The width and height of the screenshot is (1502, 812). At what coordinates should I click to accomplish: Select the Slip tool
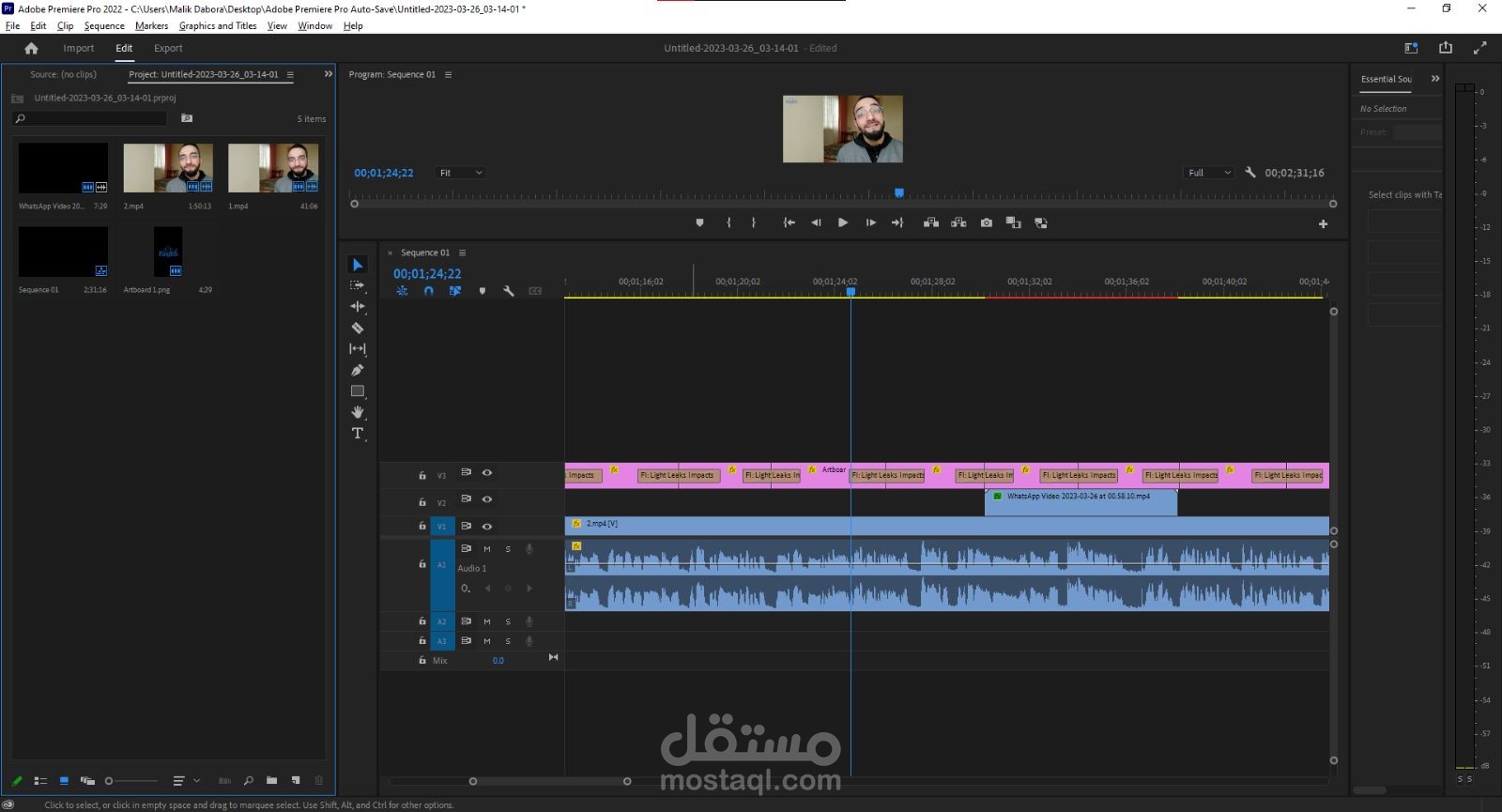pyautogui.click(x=358, y=348)
